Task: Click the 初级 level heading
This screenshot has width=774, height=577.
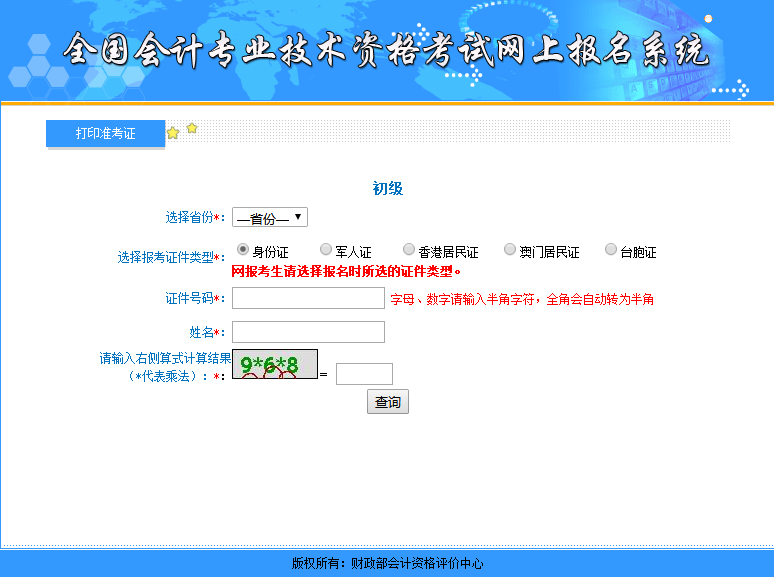Action: (x=387, y=189)
